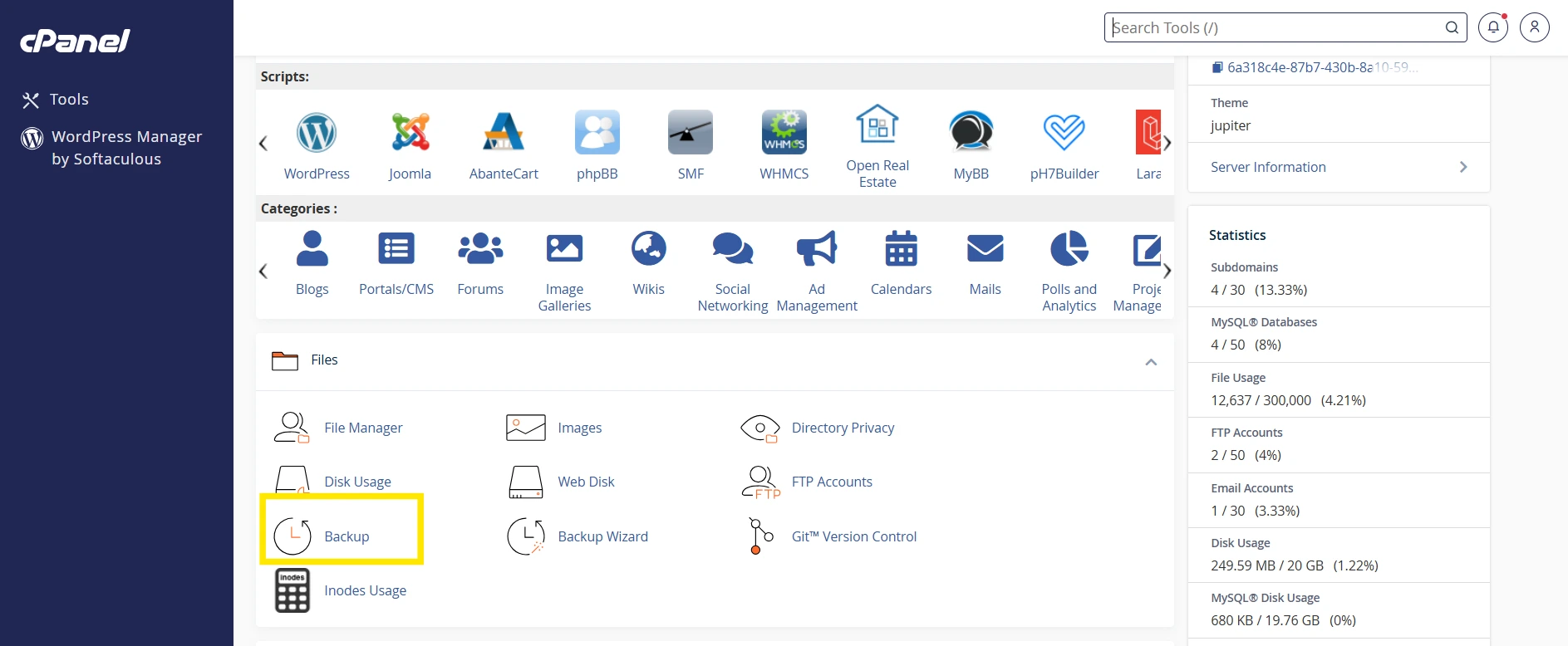Select the Forums category icon
Image resolution: width=1568 pixels, height=646 pixels.
click(480, 248)
